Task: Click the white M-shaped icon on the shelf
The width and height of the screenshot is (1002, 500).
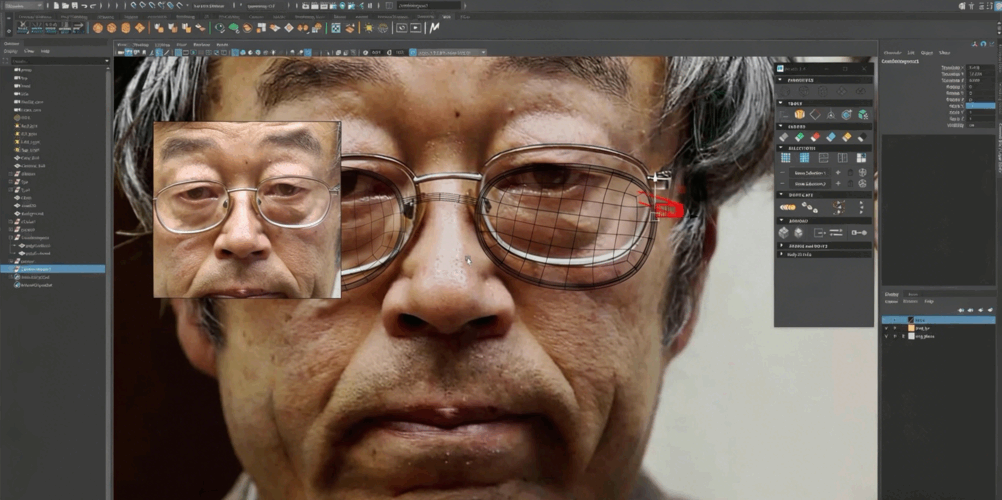Action: tap(434, 27)
